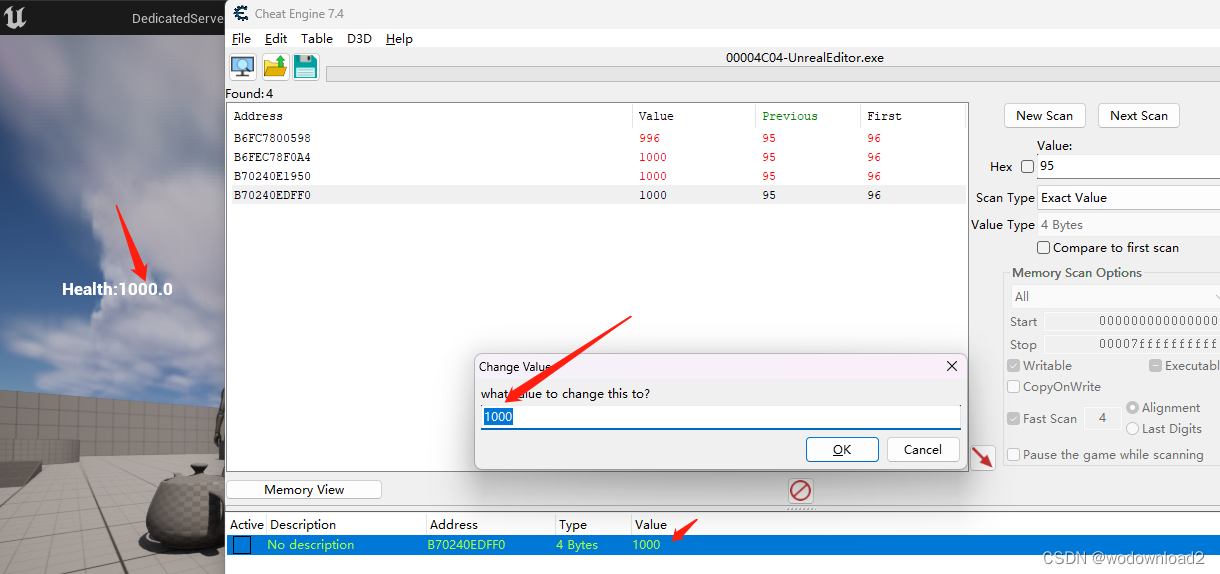Click the new value input field in dialog

[720, 416]
